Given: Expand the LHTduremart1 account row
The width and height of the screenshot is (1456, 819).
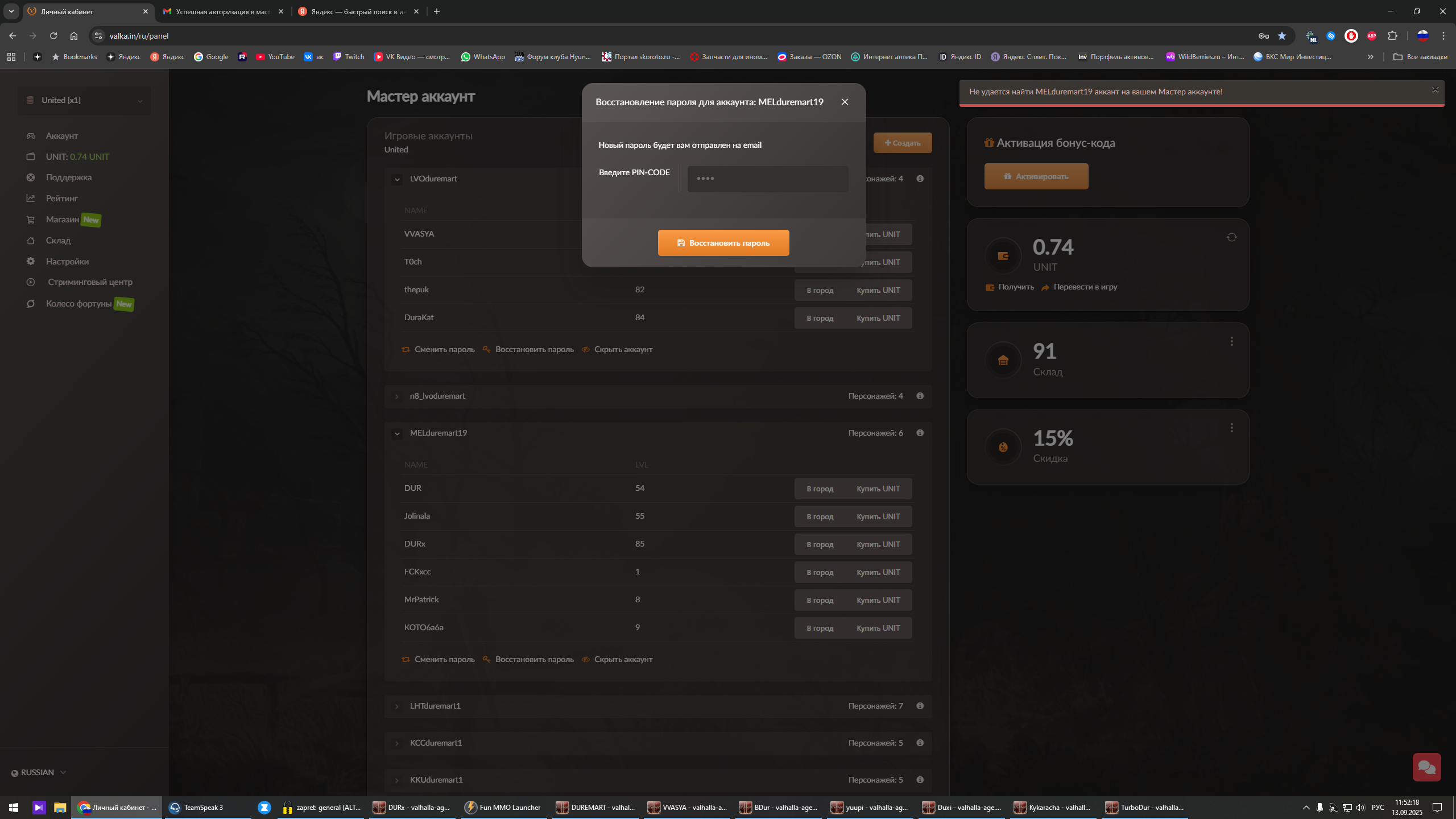Looking at the screenshot, I should (397, 706).
